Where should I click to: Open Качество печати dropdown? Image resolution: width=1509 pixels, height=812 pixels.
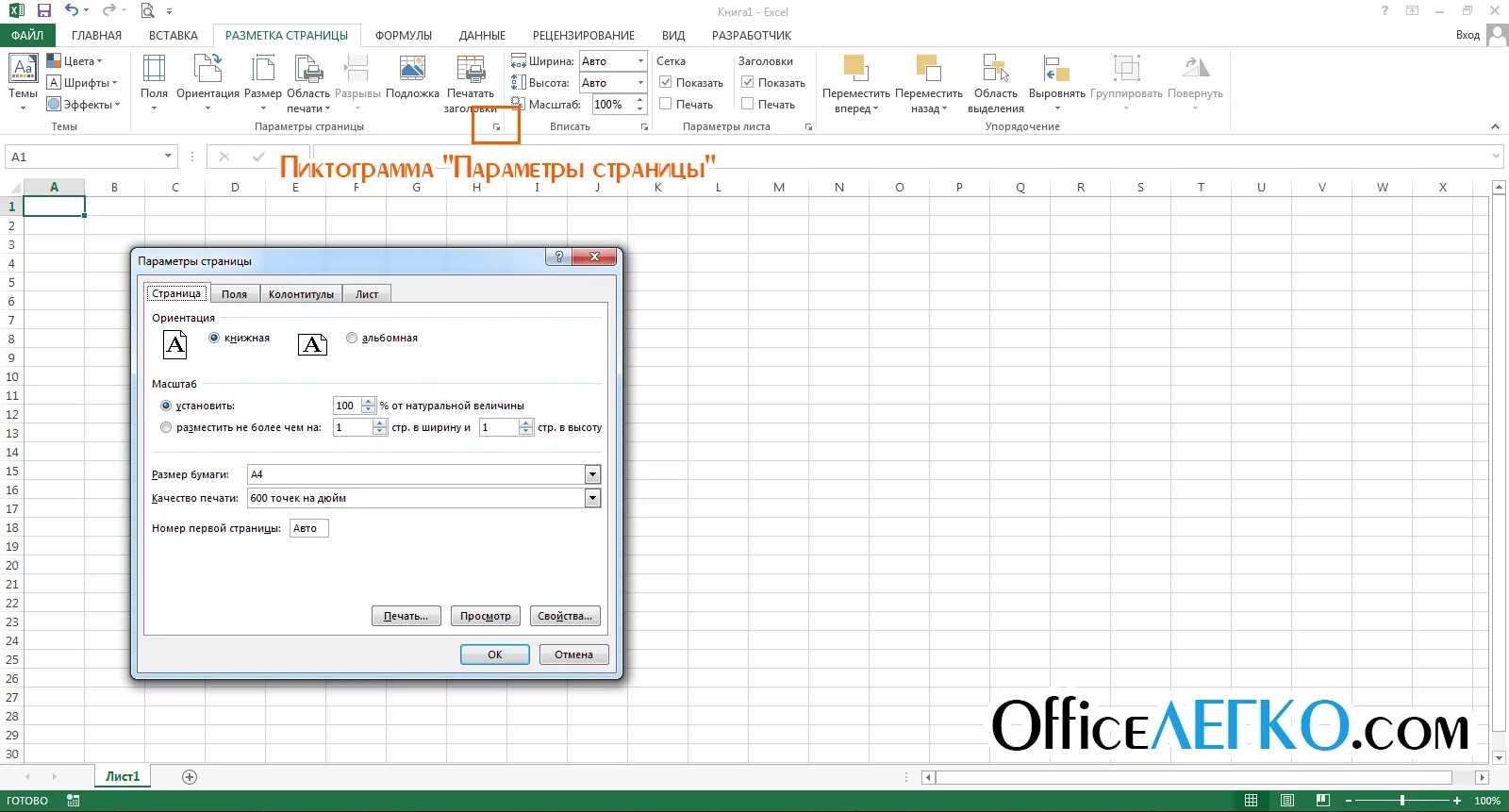592,498
